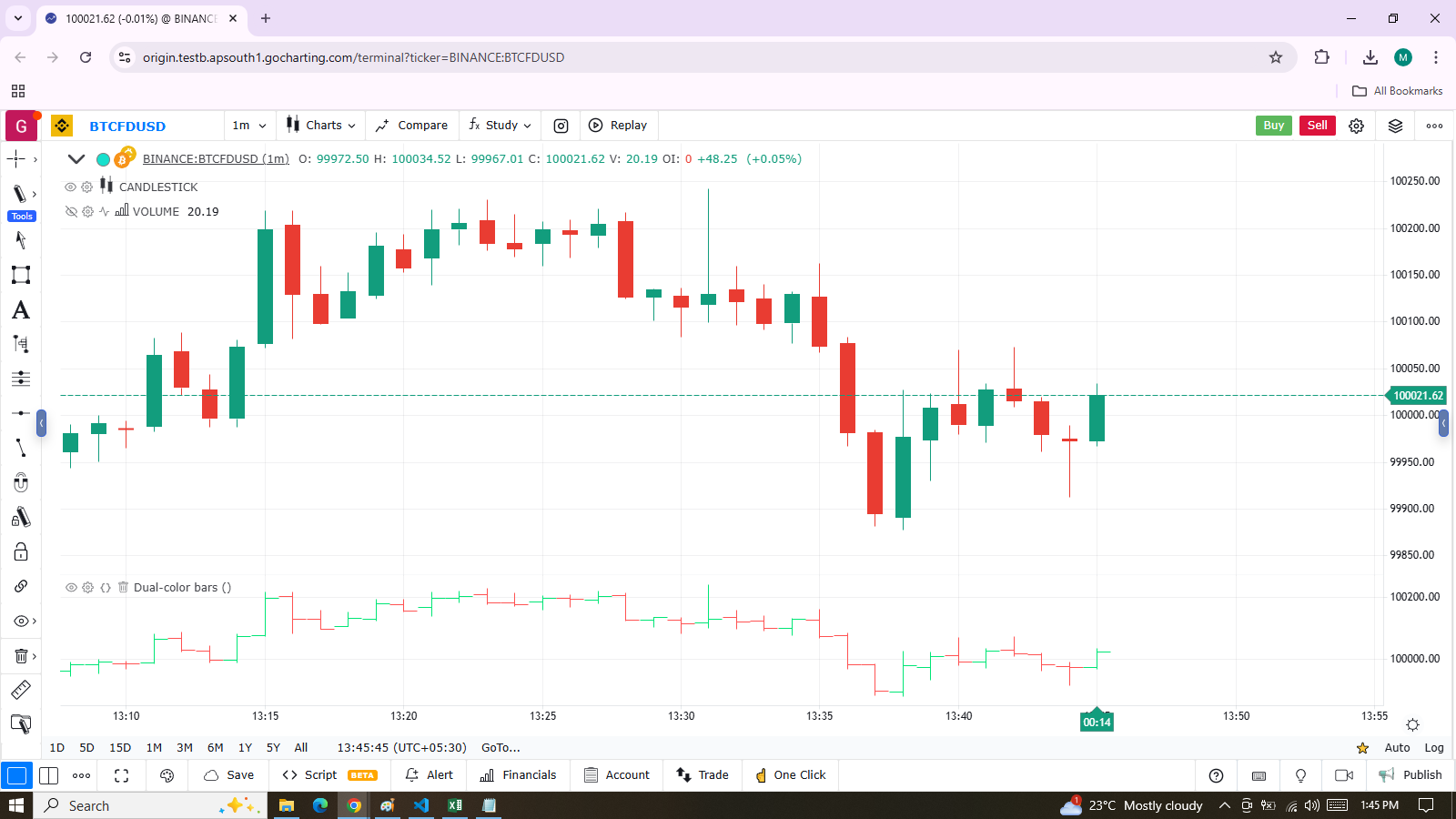
Task: Open the 1m timeframe dropdown
Action: click(x=249, y=126)
